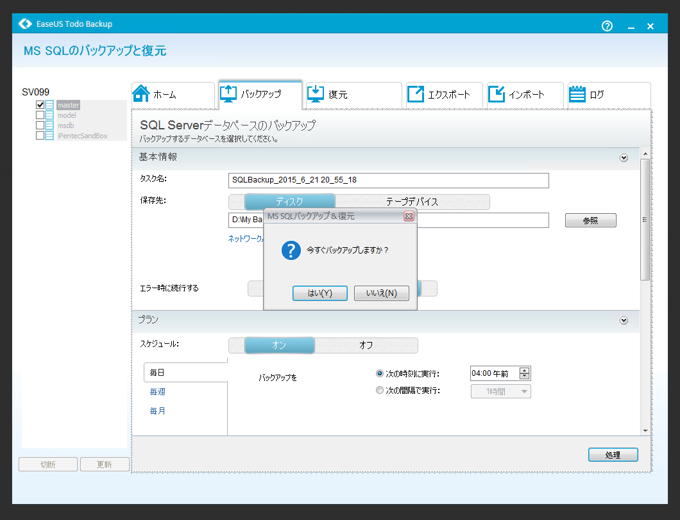Click the export arrow icon
This screenshot has width=680, height=520.
click(x=415, y=94)
